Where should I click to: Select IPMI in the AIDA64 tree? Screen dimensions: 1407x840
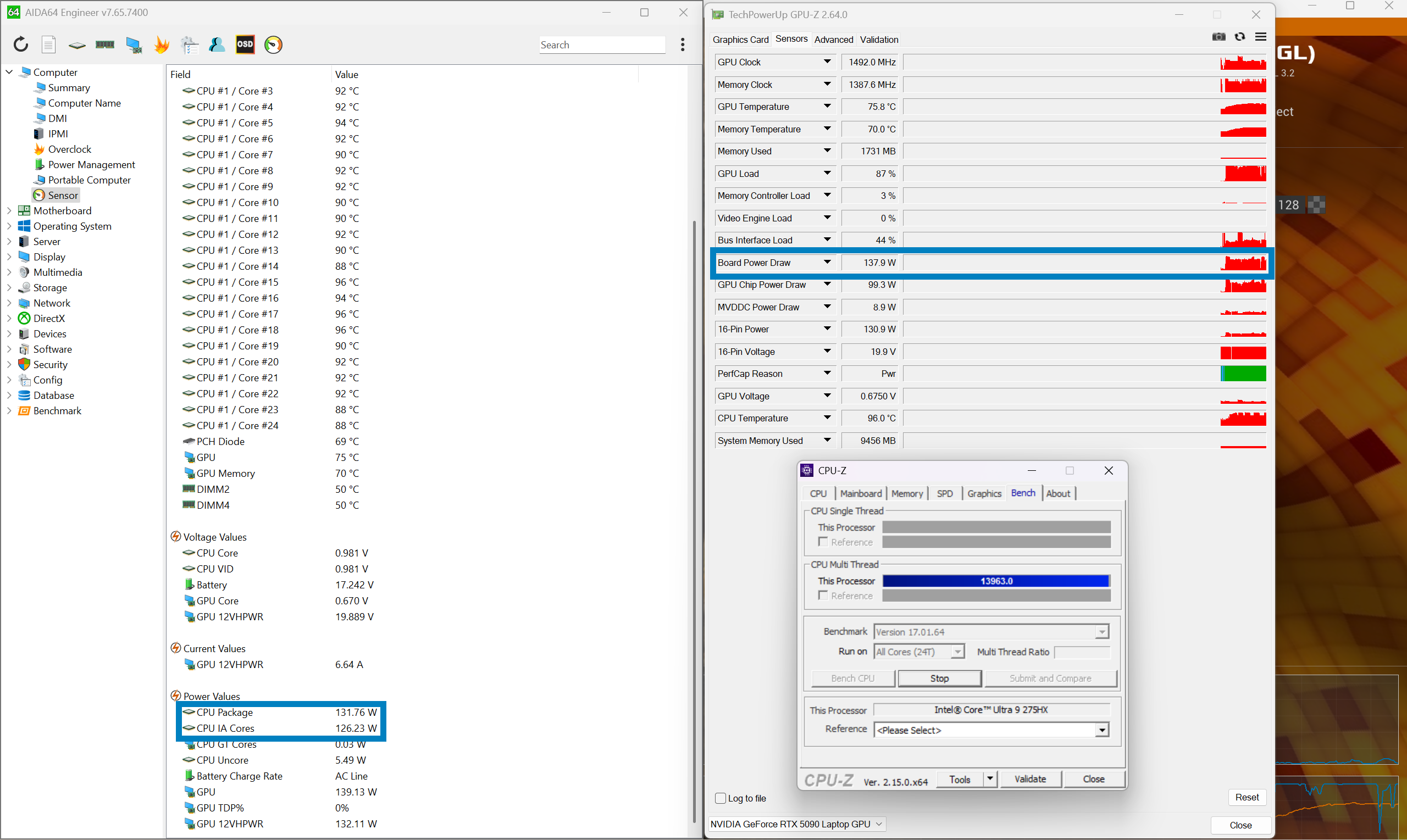pyautogui.click(x=58, y=134)
